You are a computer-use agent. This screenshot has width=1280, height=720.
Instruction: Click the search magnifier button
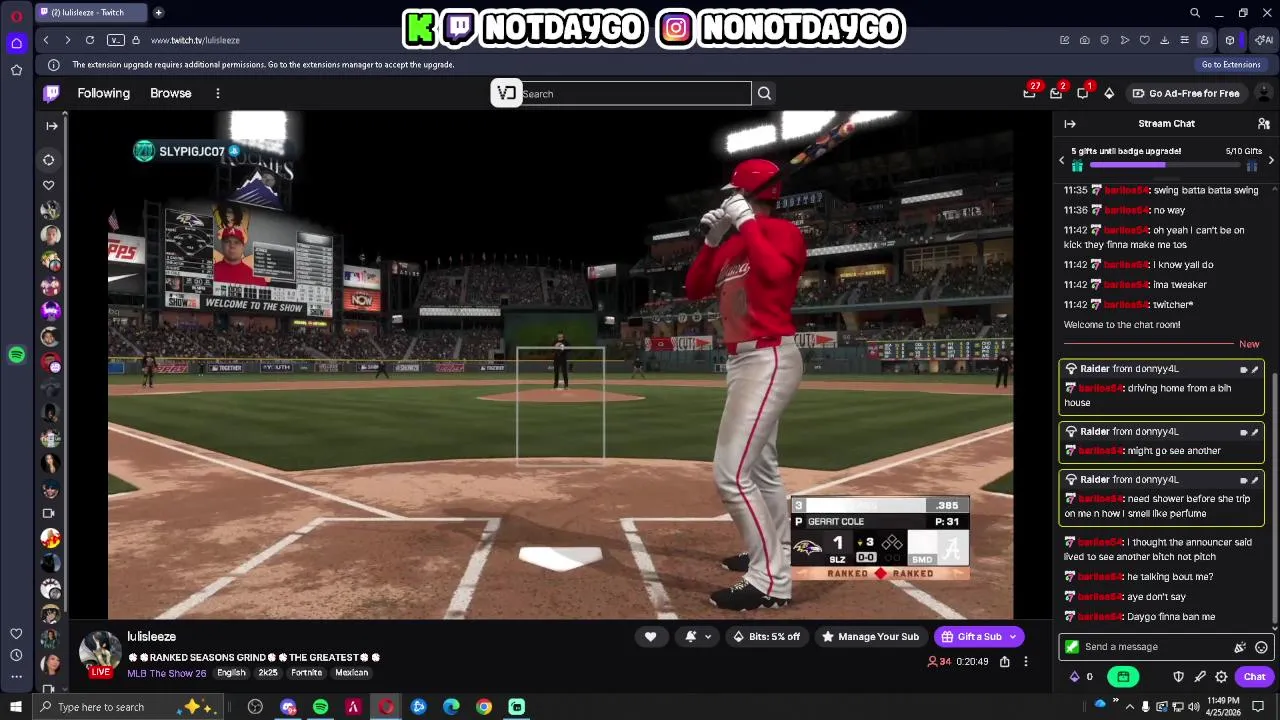click(764, 93)
